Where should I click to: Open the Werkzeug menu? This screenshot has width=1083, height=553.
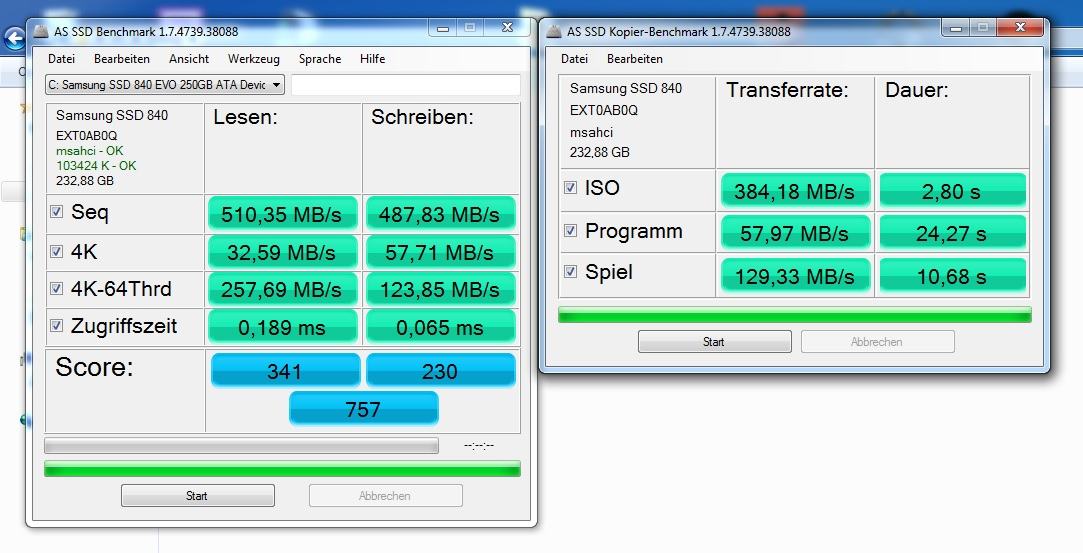tap(253, 59)
